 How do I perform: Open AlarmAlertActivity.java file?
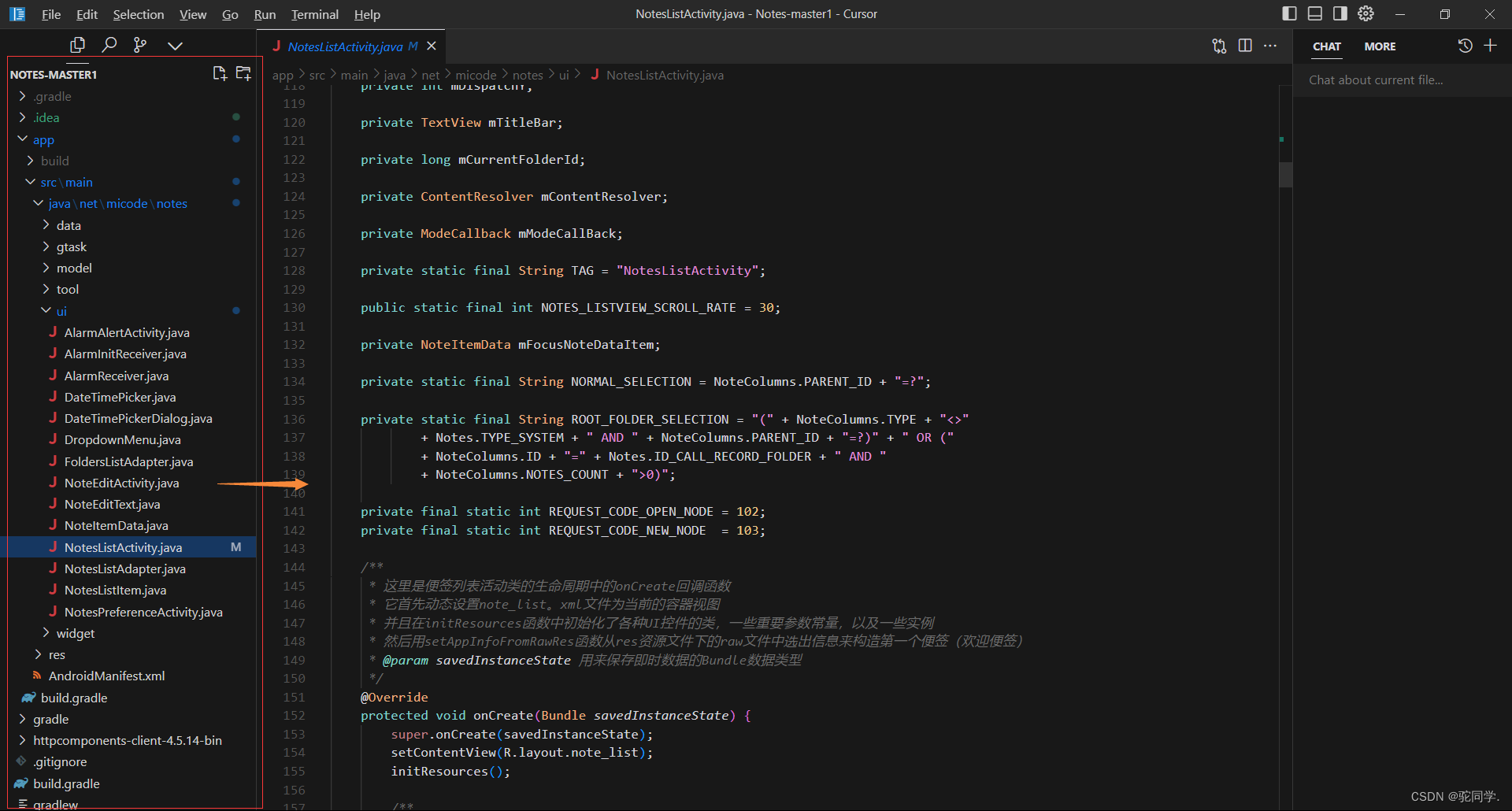[x=127, y=332]
